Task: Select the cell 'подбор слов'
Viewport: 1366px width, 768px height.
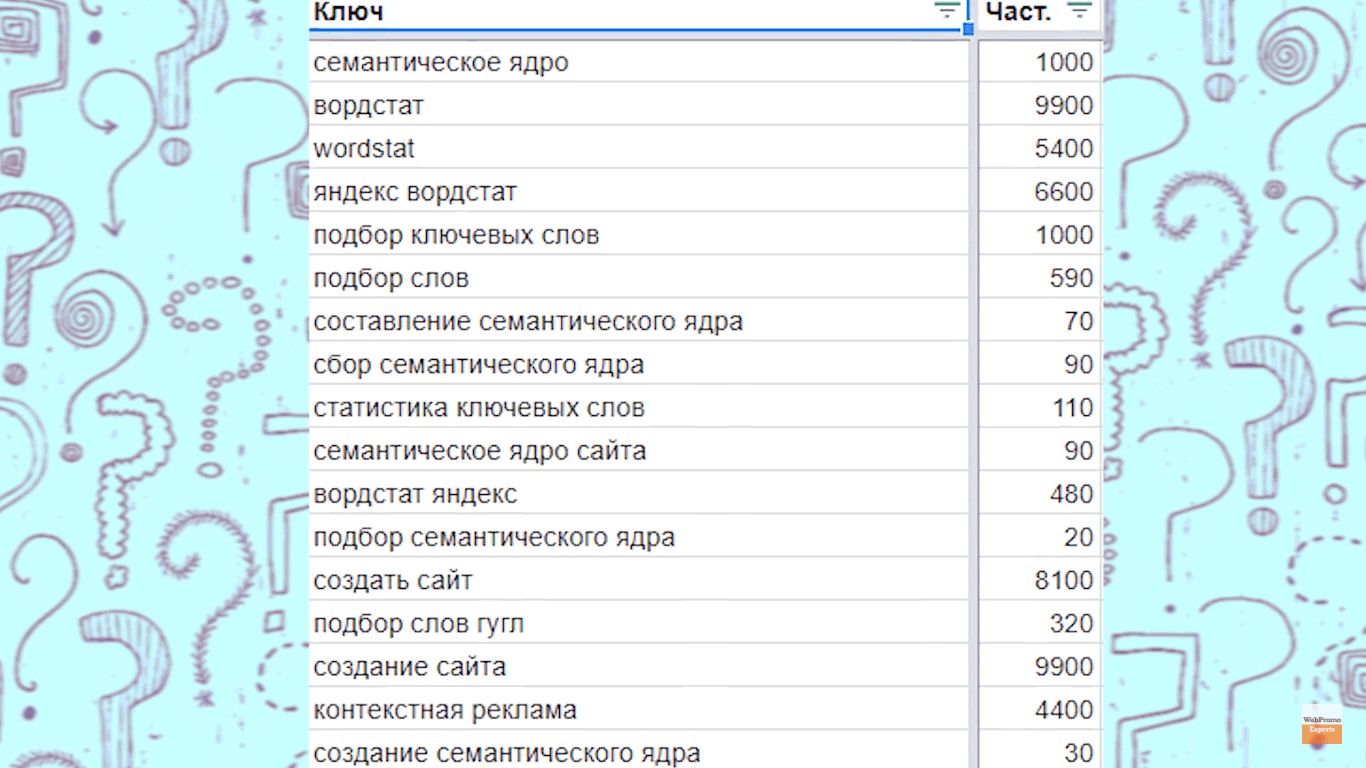Action: (639, 278)
